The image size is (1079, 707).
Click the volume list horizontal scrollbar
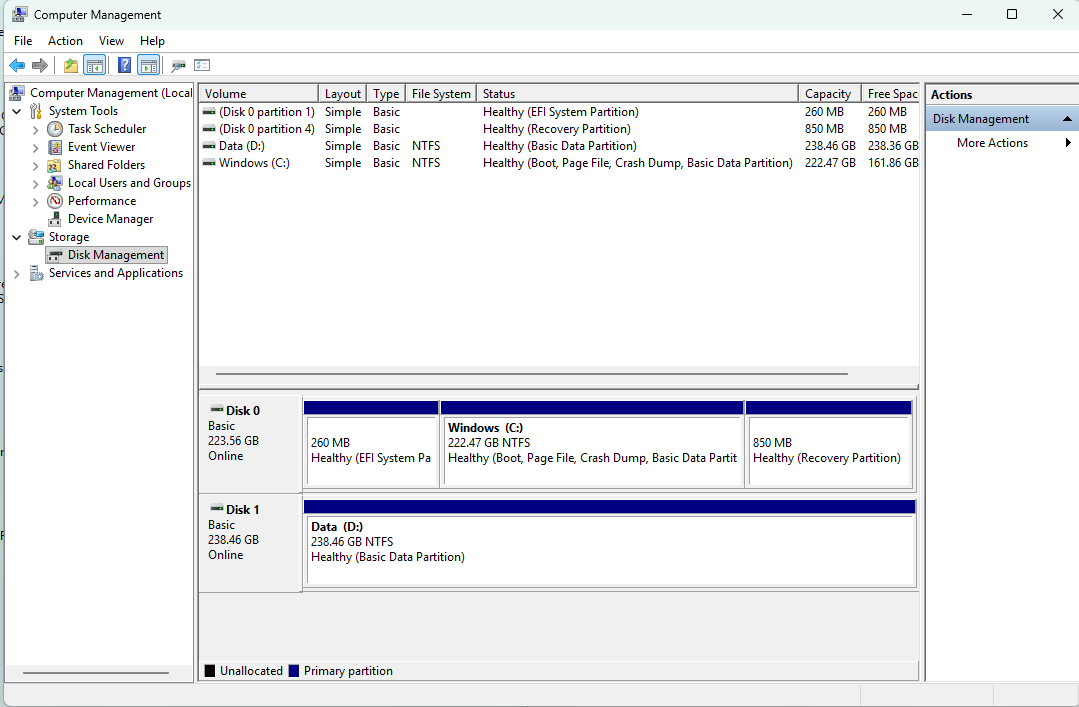[531, 374]
